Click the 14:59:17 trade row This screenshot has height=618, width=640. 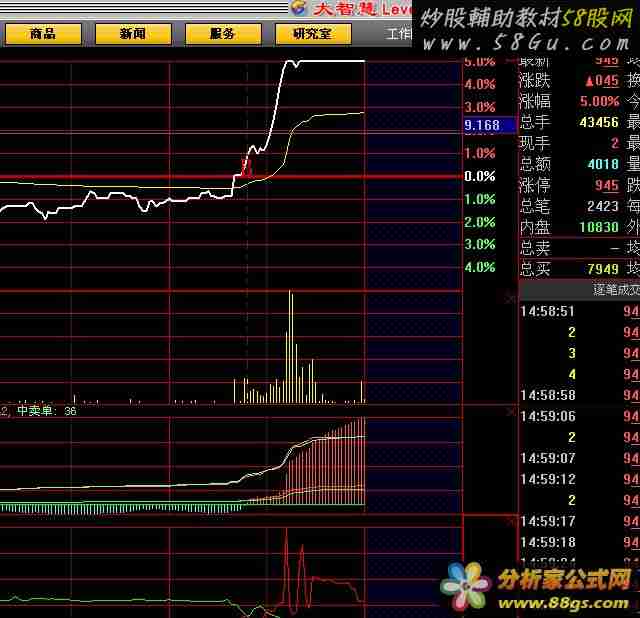tap(580, 521)
